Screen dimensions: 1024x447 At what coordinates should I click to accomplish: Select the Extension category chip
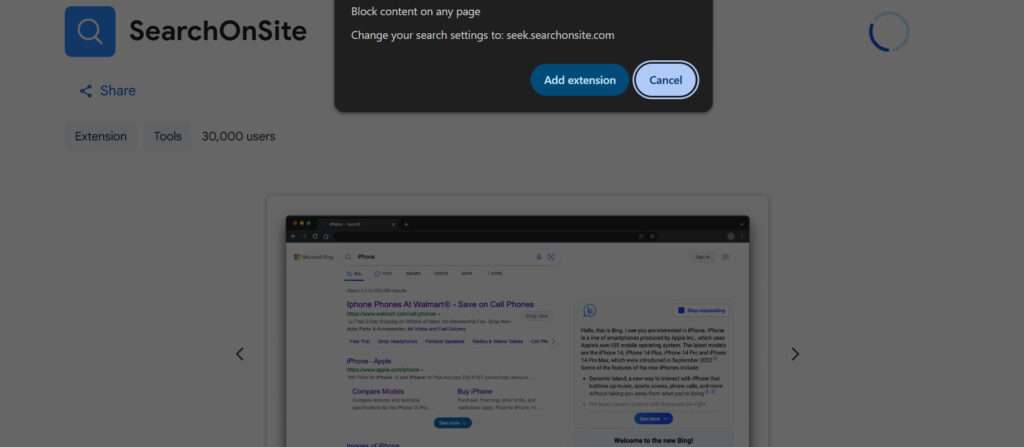(101, 137)
